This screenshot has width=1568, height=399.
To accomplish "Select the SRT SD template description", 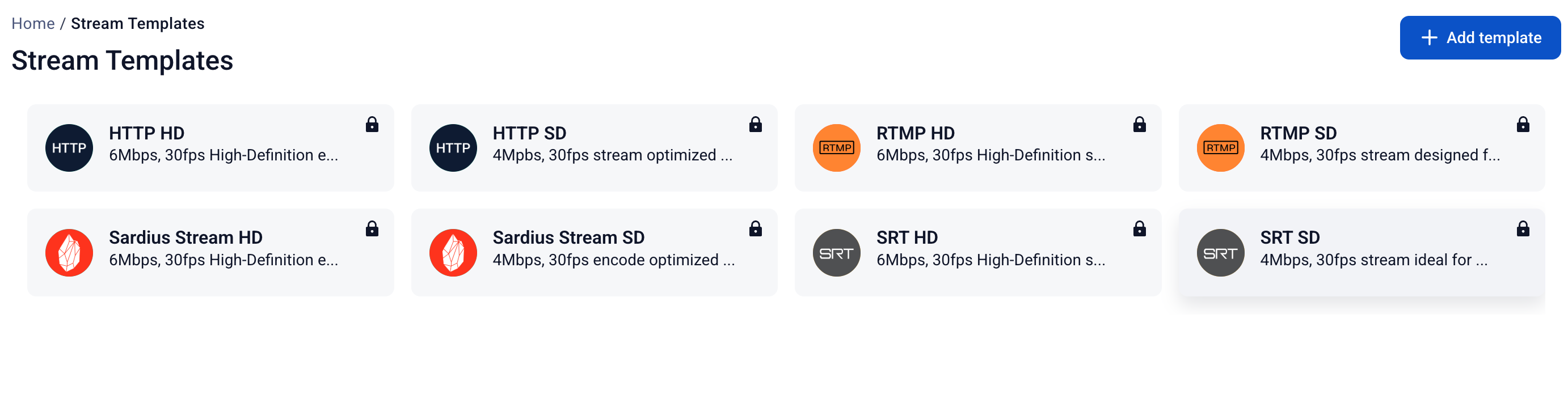I will click(x=1373, y=260).
